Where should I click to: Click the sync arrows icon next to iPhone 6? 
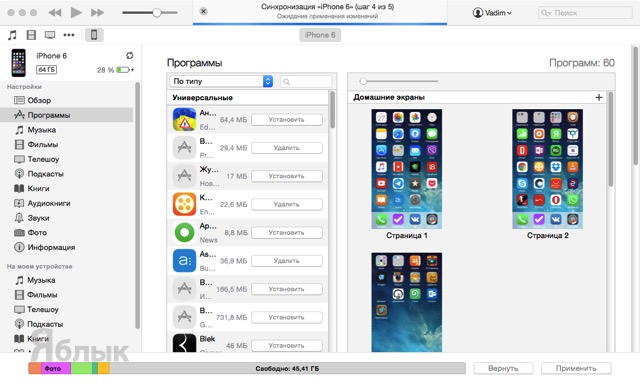point(129,55)
